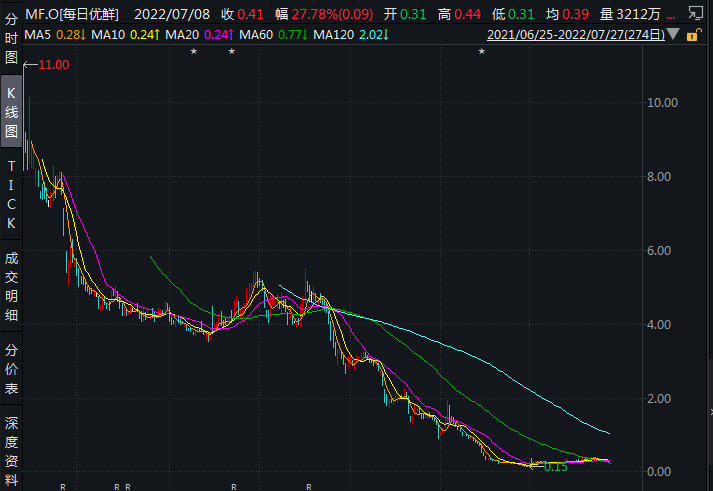Screen dimensions: 713x491
Task: Switch to the 分价表 tab
Action: [x=11, y=369]
